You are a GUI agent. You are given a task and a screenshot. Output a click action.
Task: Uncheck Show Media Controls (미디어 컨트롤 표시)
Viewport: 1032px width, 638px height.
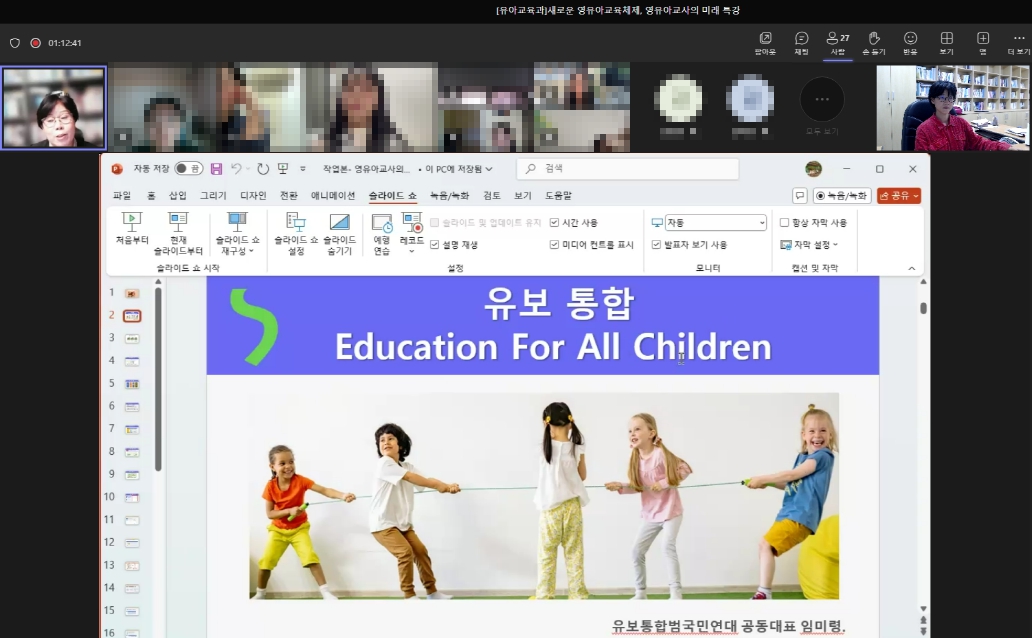(554, 245)
